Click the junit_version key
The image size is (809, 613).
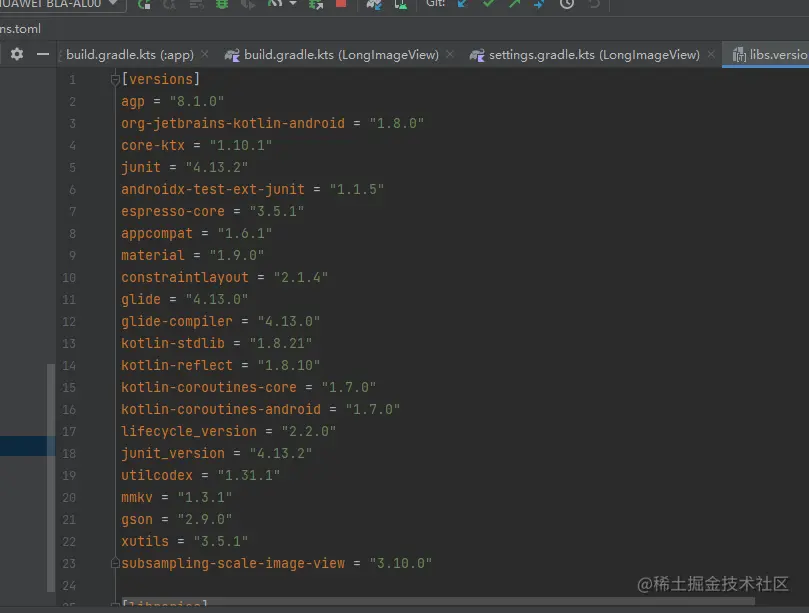point(173,454)
